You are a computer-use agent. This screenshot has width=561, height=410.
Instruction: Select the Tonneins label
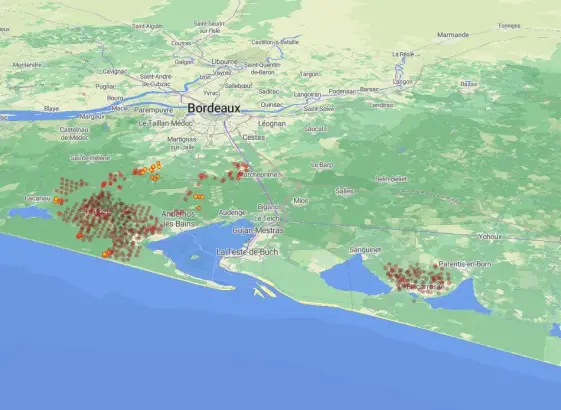coord(509,26)
